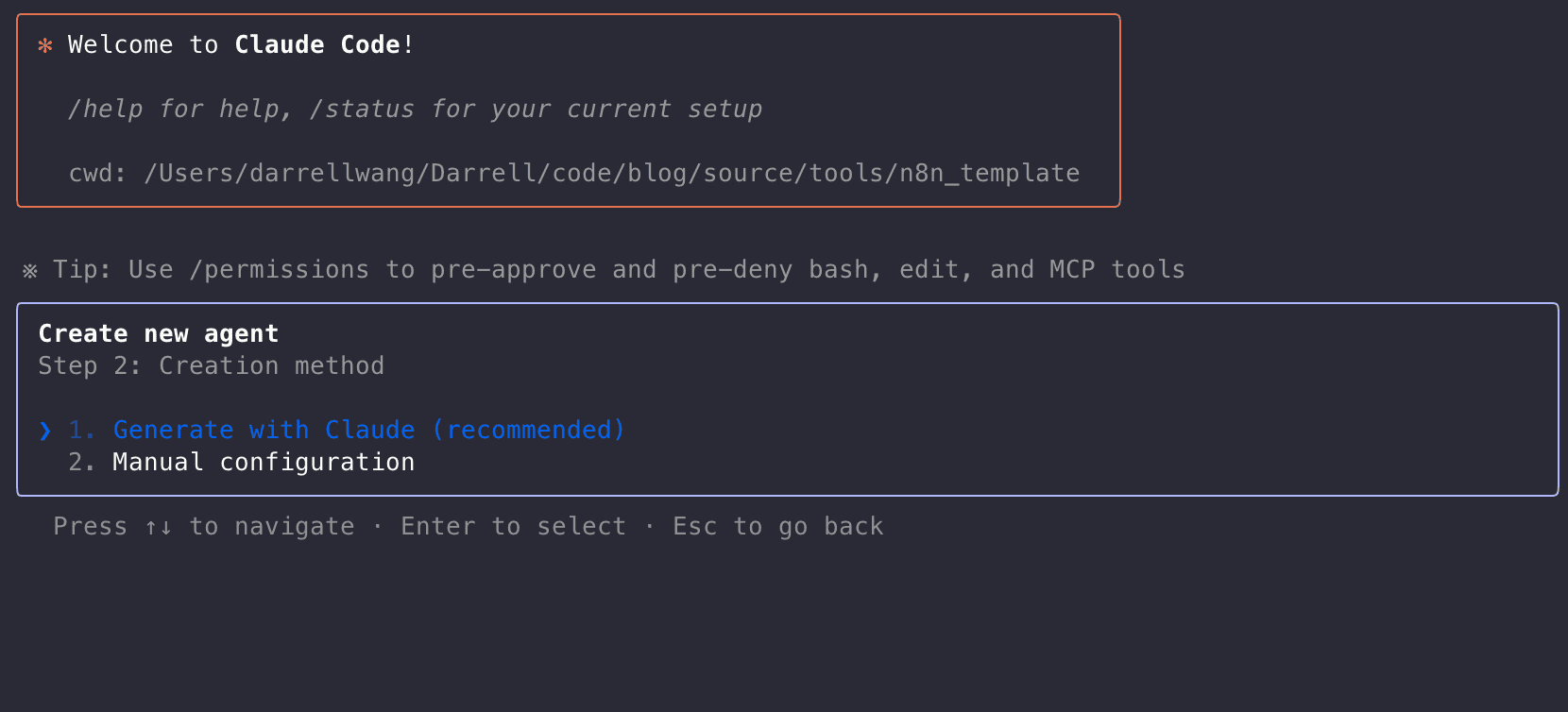Click the ↑↓ arrows in the navigation hint
The height and width of the screenshot is (712, 1568).
click(x=159, y=527)
